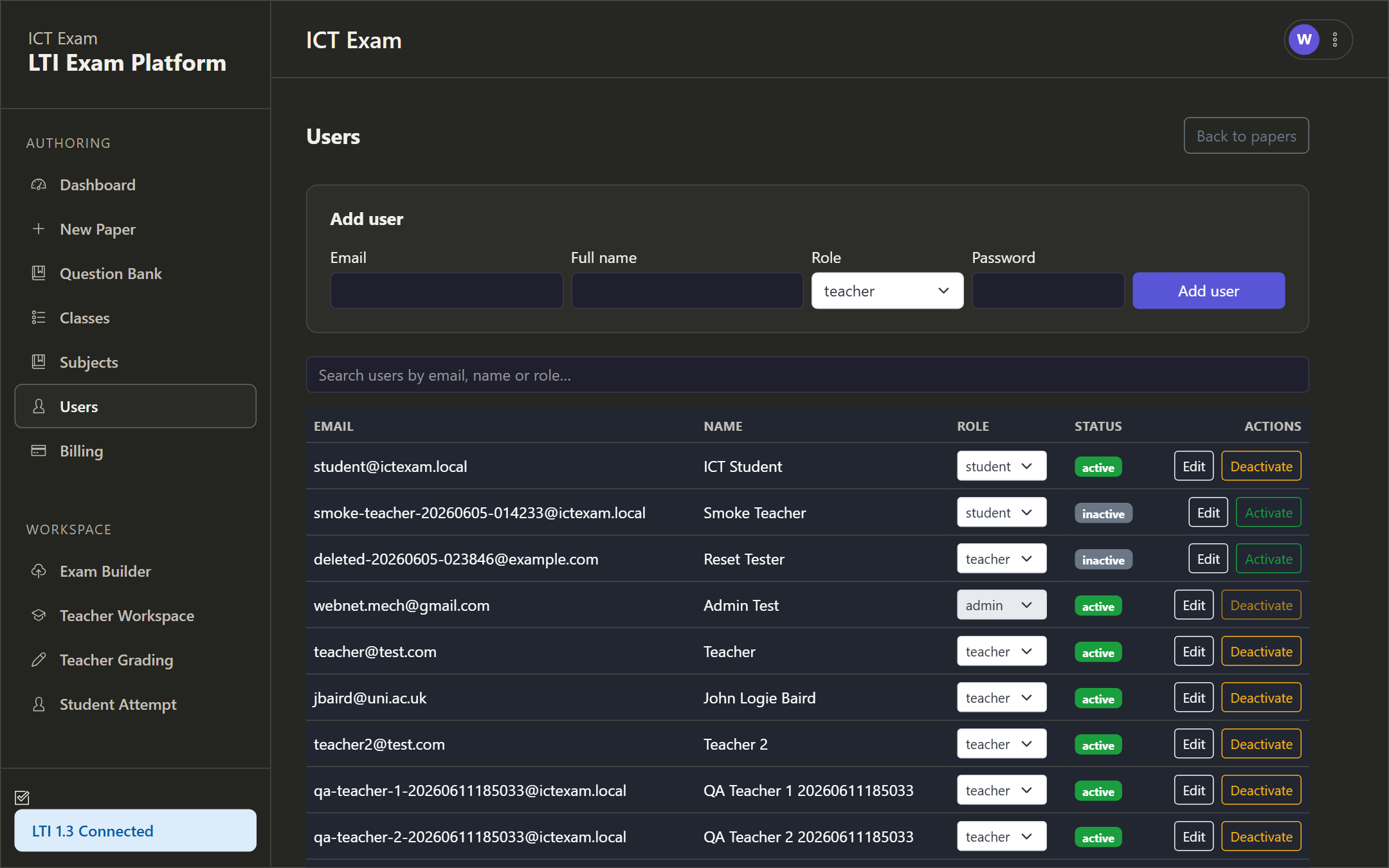This screenshot has height=868, width=1389.
Task: Focus the Password input field
Action: pos(1048,291)
